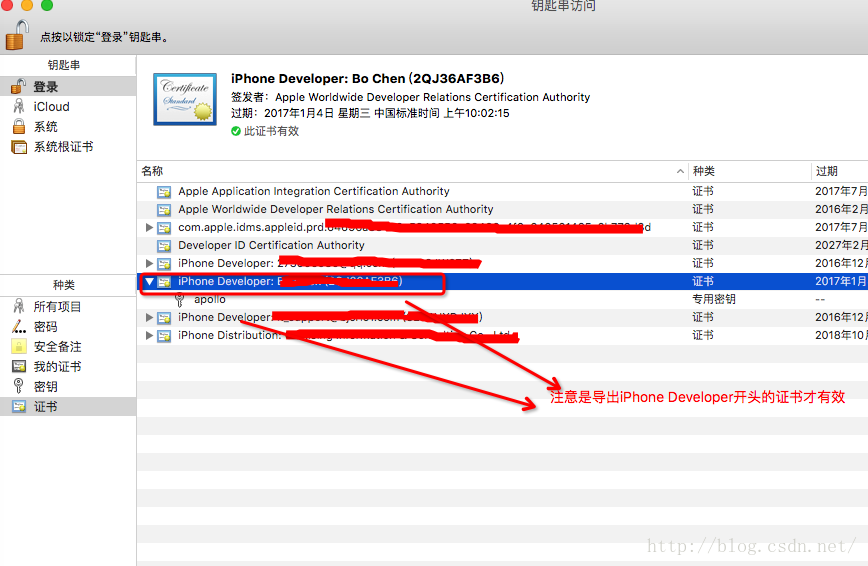Sort list by 名称 column header
This screenshot has height=566, width=868.
pos(412,171)
